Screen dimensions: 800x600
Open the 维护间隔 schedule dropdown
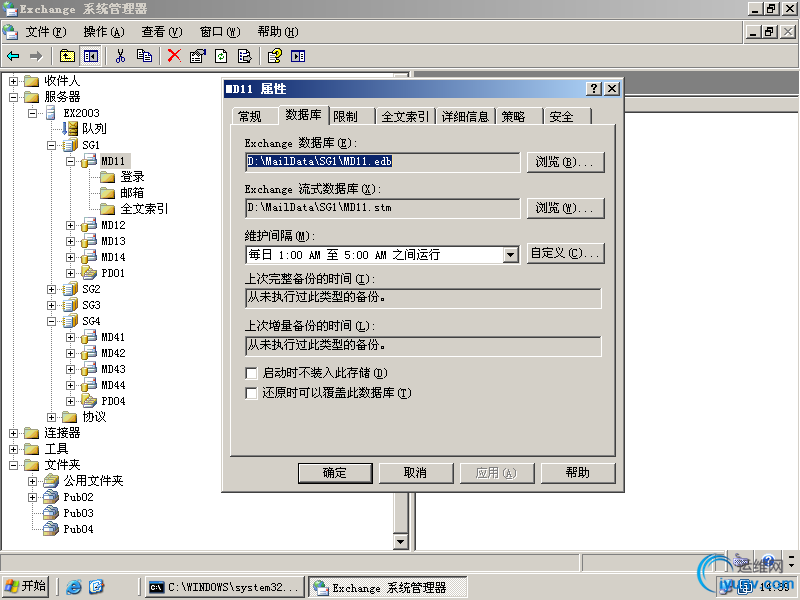(510, 255)
